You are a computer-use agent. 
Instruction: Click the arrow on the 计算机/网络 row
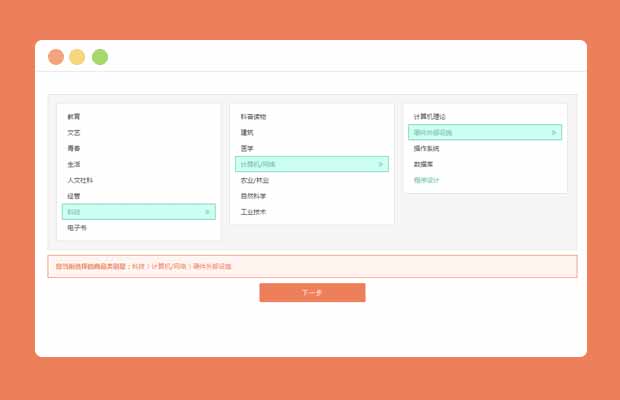coord(380,164)
